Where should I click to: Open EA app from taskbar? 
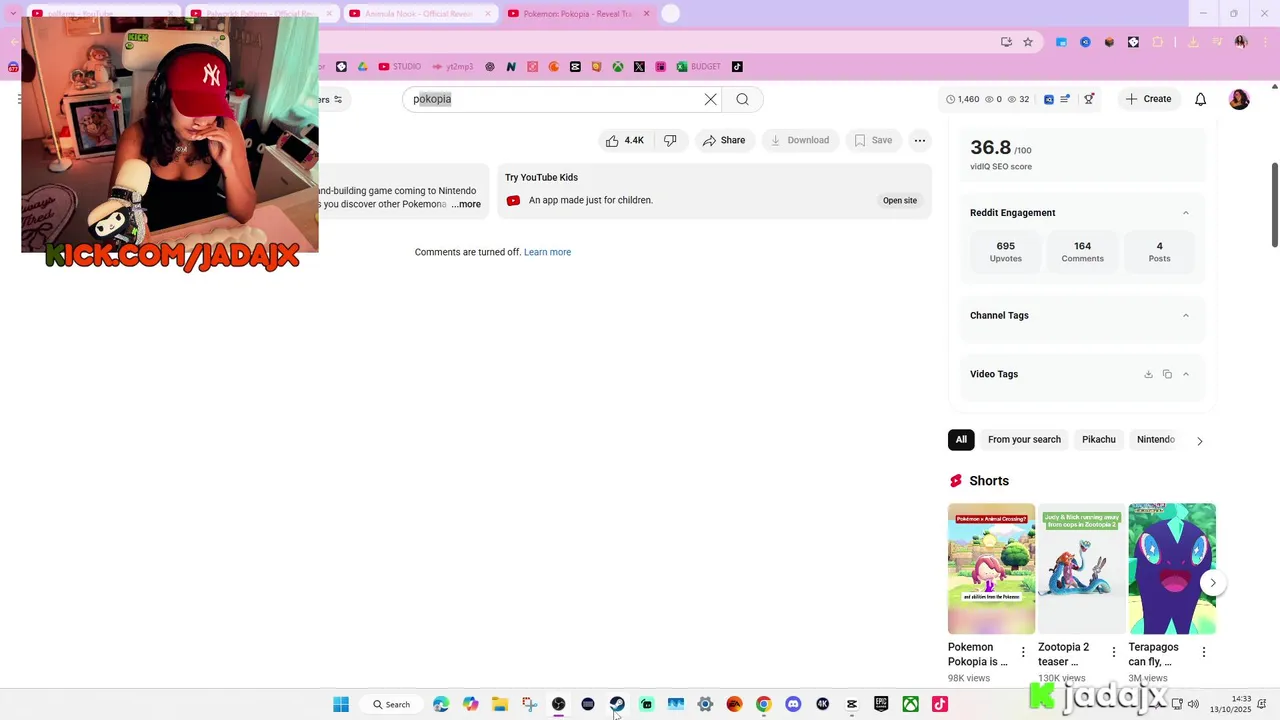click(734, 704)
